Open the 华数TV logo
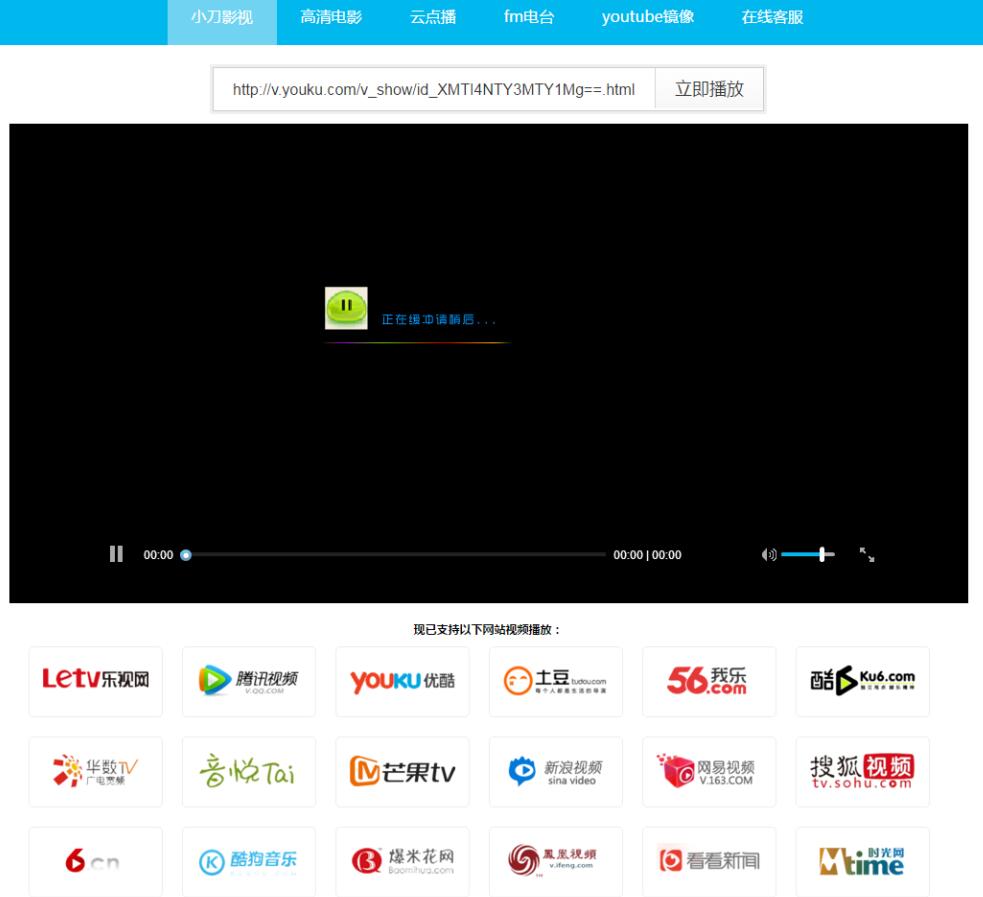The height and width of the screenshot is (897, 983). pos(96,772)
